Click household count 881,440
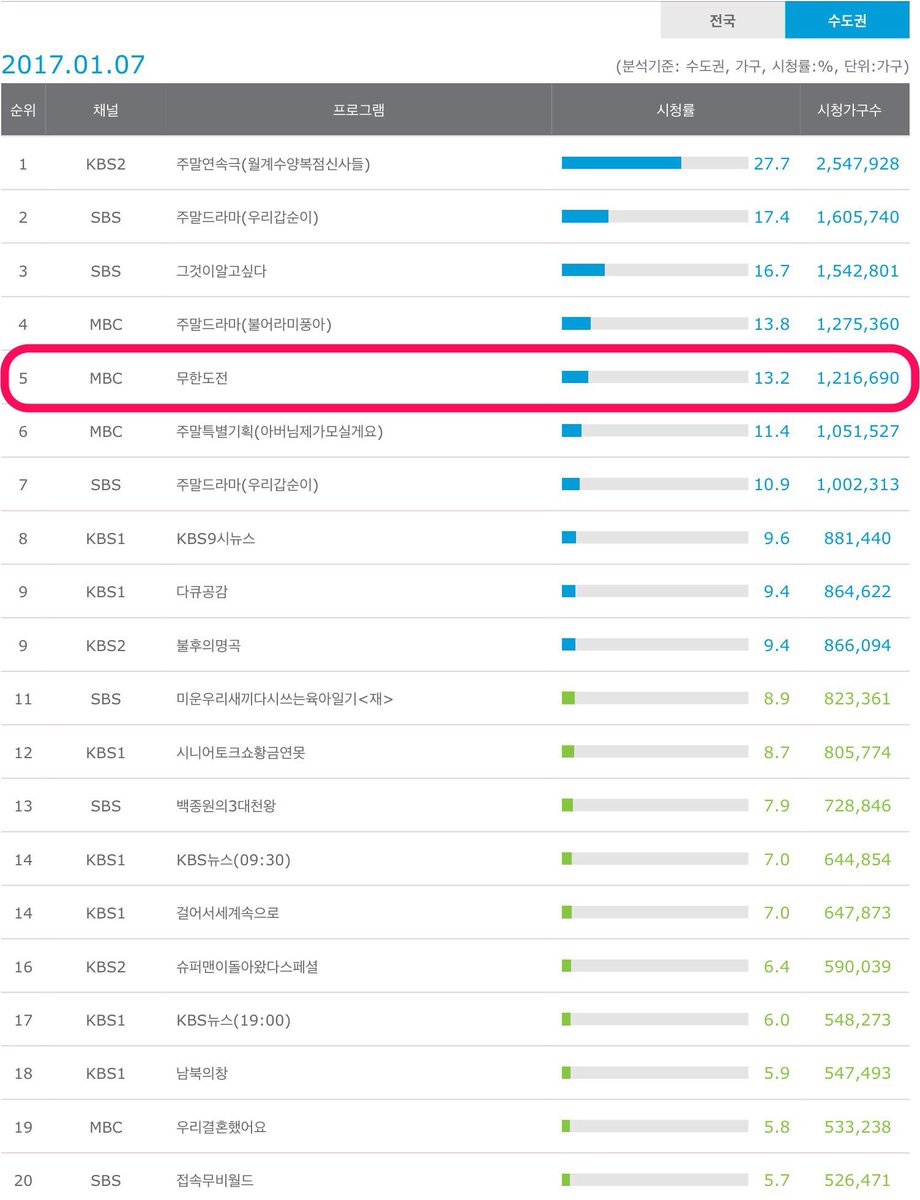Image resolution: width=920 pixels, height=1200 pixels. (857, 538)
